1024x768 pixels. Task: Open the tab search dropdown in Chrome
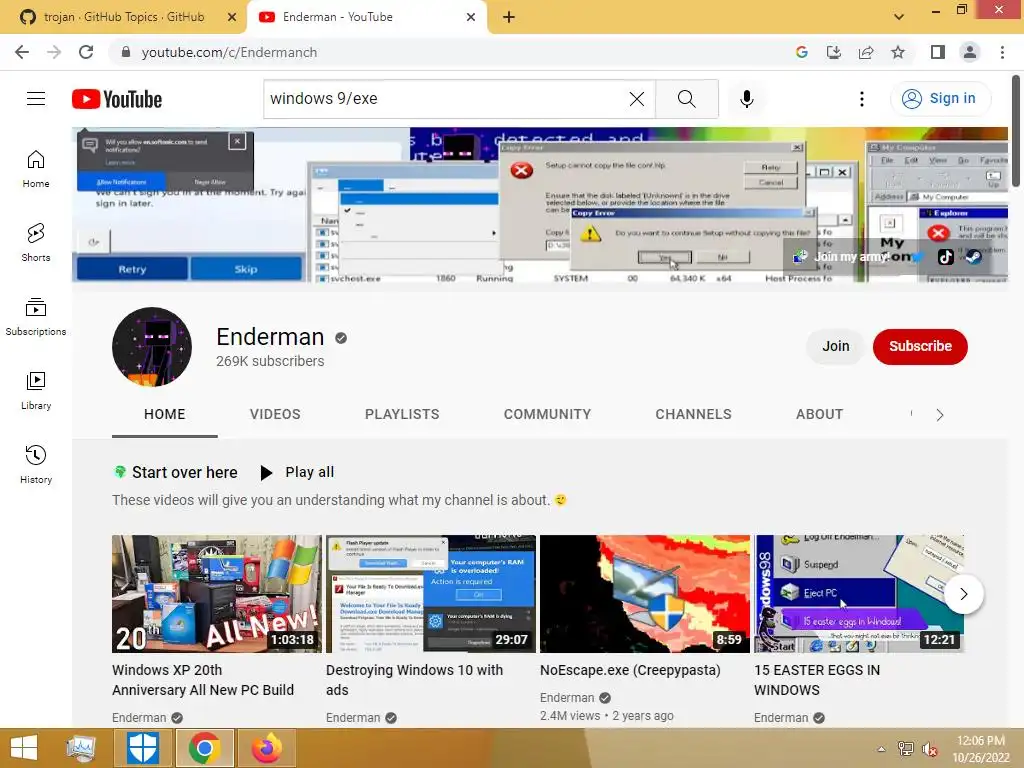[899, 17]
